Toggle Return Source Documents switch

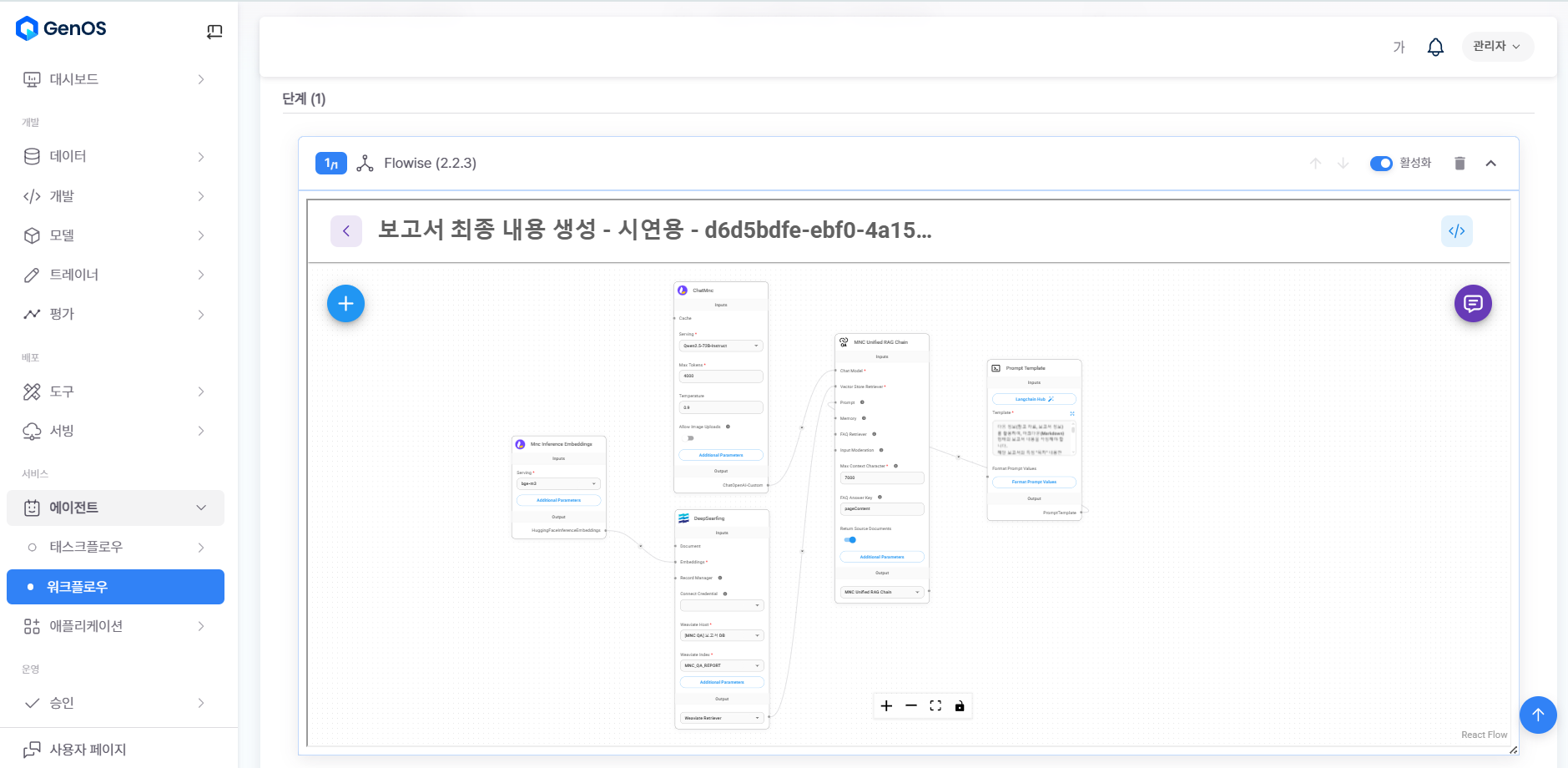(x=850, y=540)
